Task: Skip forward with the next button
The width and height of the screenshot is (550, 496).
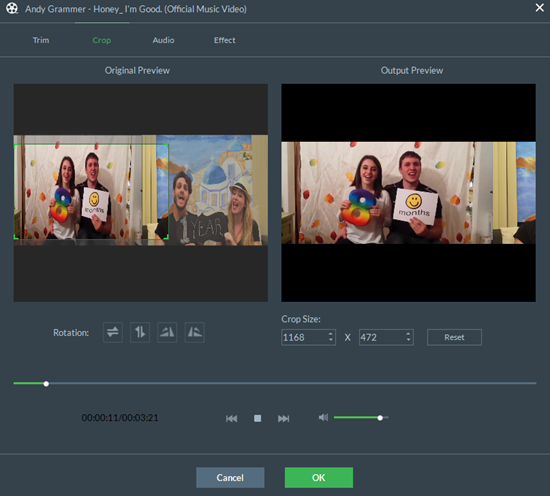Action: tap(283, 418)
